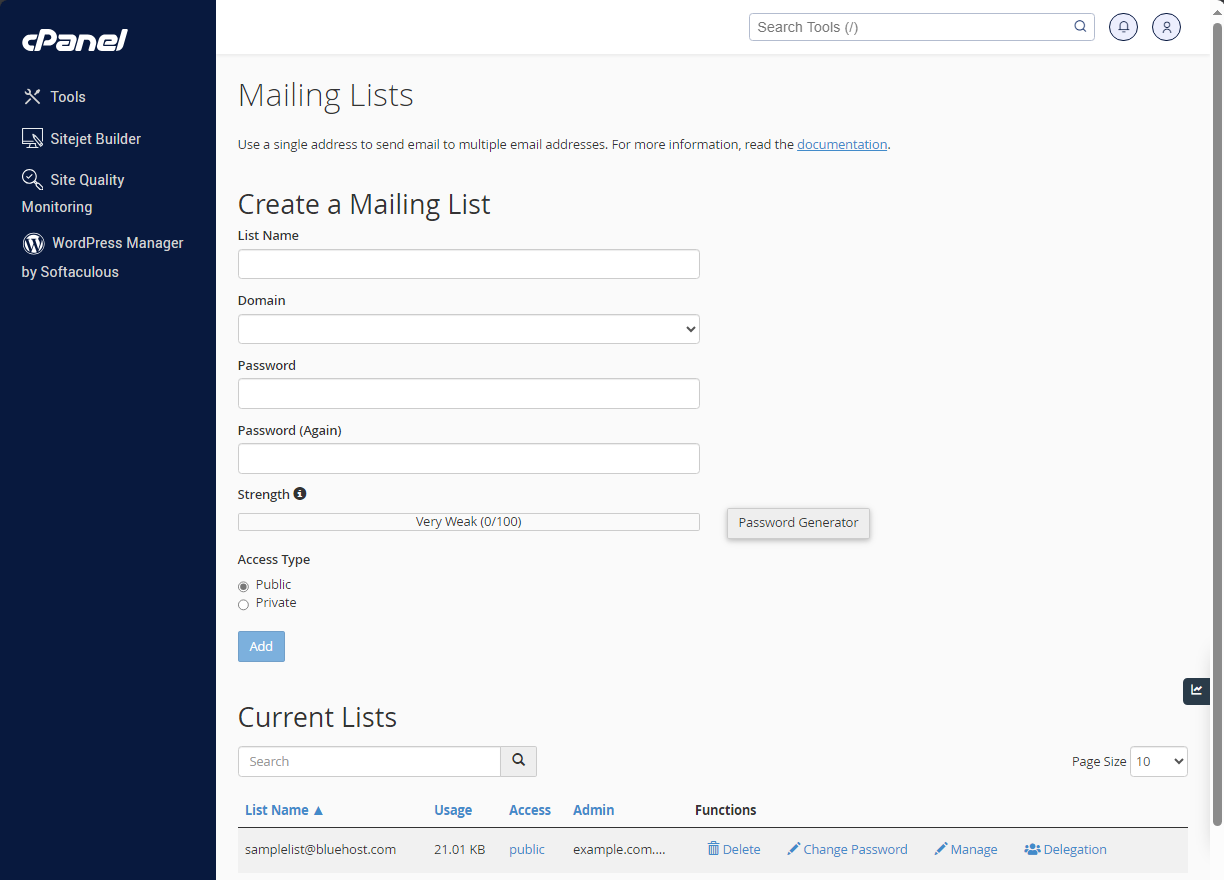Open Change Password for samplelist
This screenshot has height=880, width=1224.
(x=847, y=848)
